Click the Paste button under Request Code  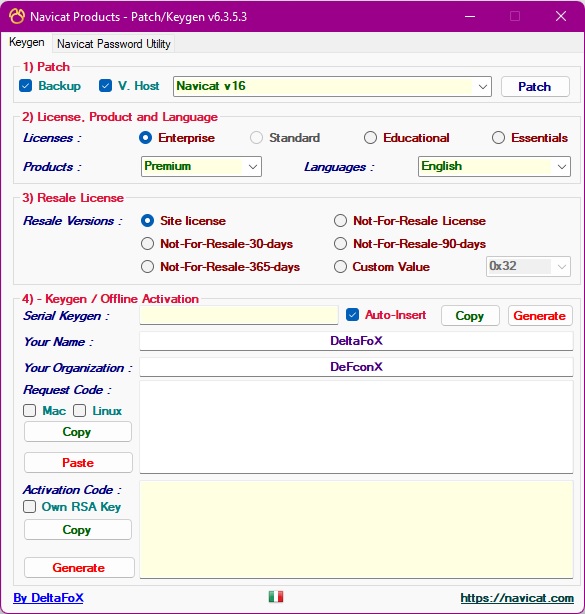pyautogui.click(x=78, y=462)
